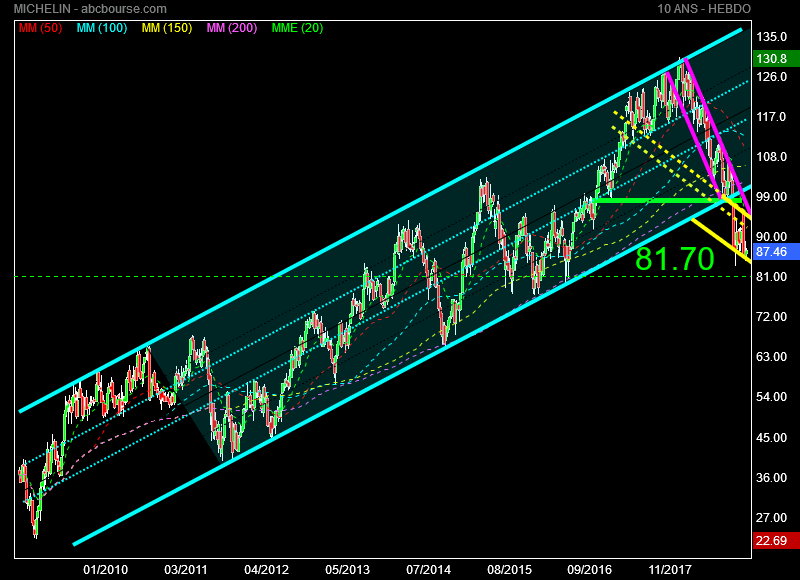The width and height of the screenshot is (800, 580).
Task: Click the 135.0 price axis label
Action: (x=771, y=37)
